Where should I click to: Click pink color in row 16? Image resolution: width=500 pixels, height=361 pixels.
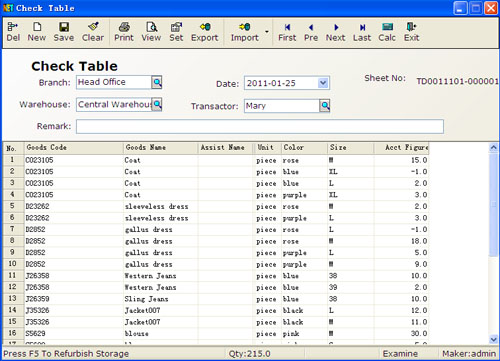291,334
